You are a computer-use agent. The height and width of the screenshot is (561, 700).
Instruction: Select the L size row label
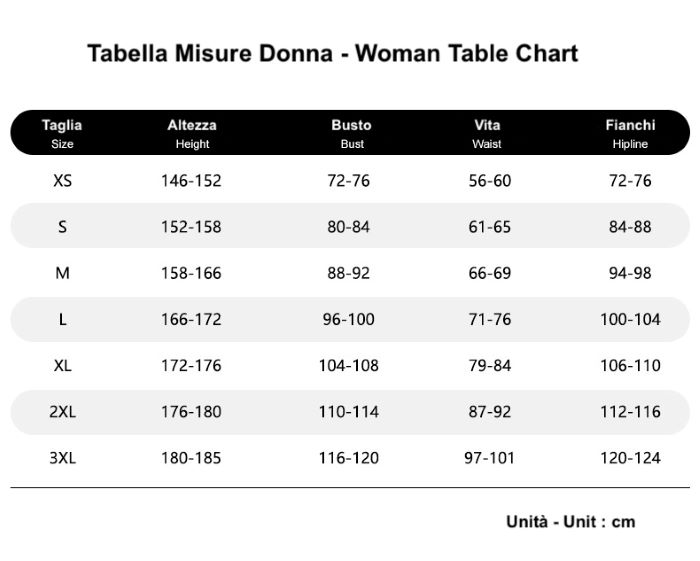[x=62, y=320]
